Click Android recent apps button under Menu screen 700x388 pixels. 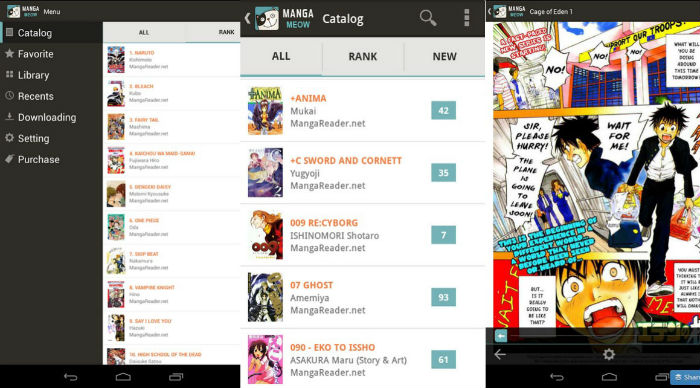click(176, 377)
